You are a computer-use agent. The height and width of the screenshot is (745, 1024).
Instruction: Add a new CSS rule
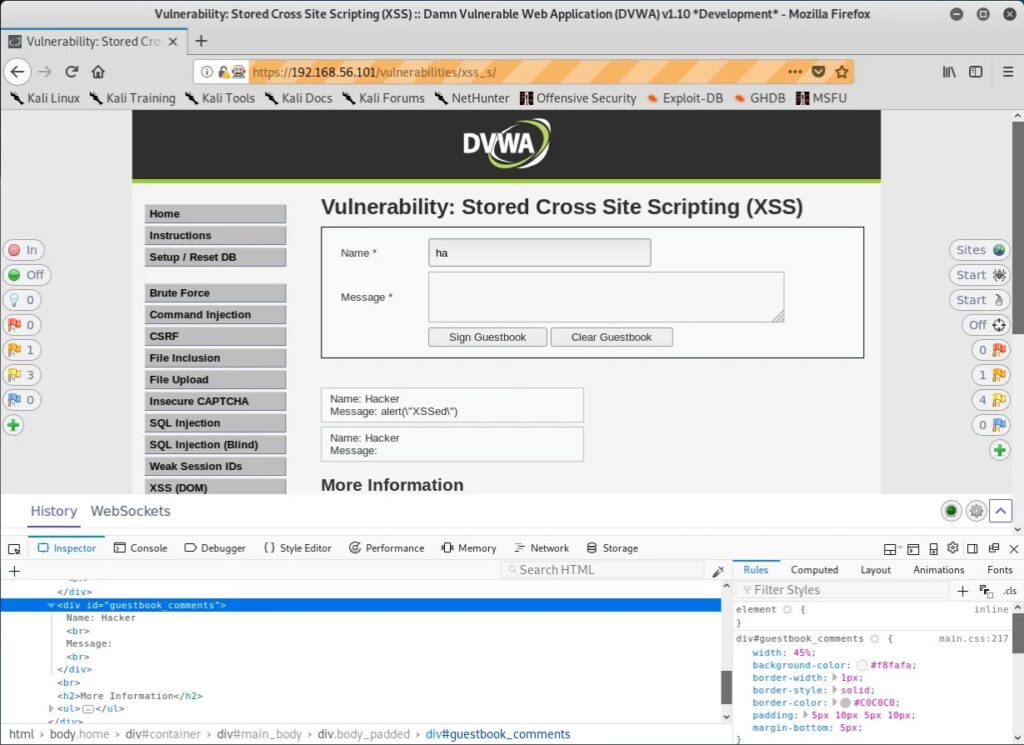963,590
